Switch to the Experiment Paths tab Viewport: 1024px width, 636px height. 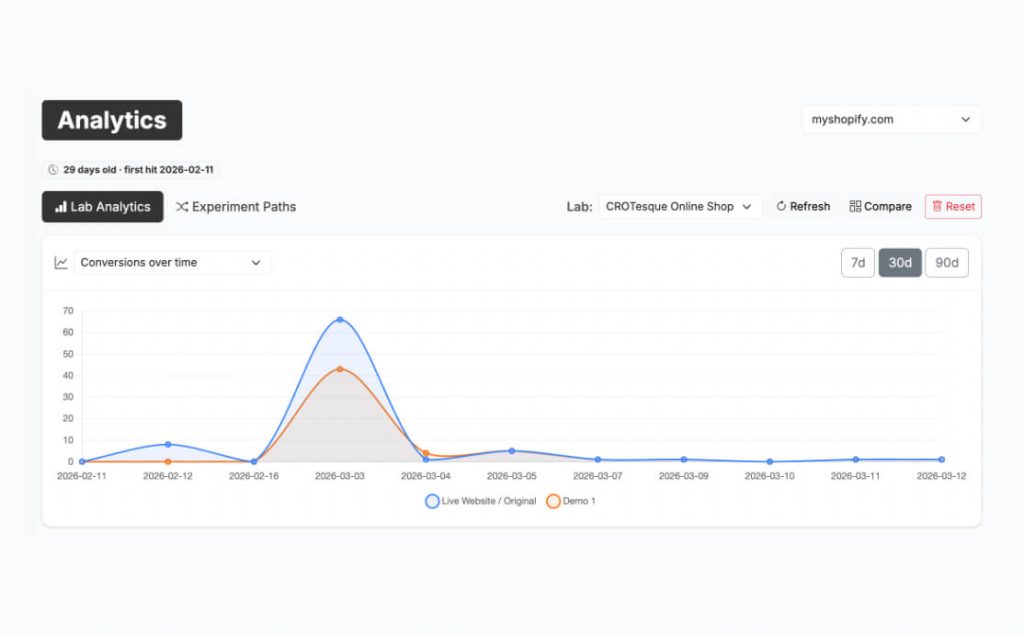click(x=236, y=207)
